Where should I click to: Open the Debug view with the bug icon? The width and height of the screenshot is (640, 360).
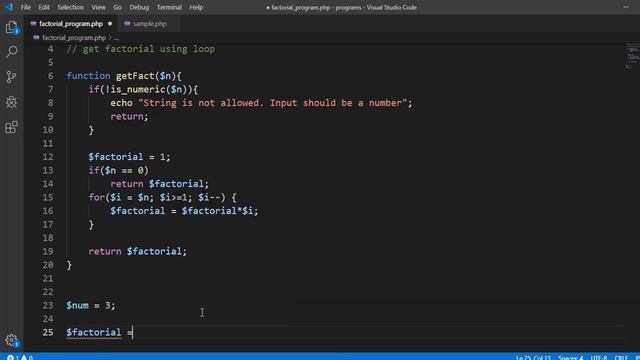tap(11, 102)
